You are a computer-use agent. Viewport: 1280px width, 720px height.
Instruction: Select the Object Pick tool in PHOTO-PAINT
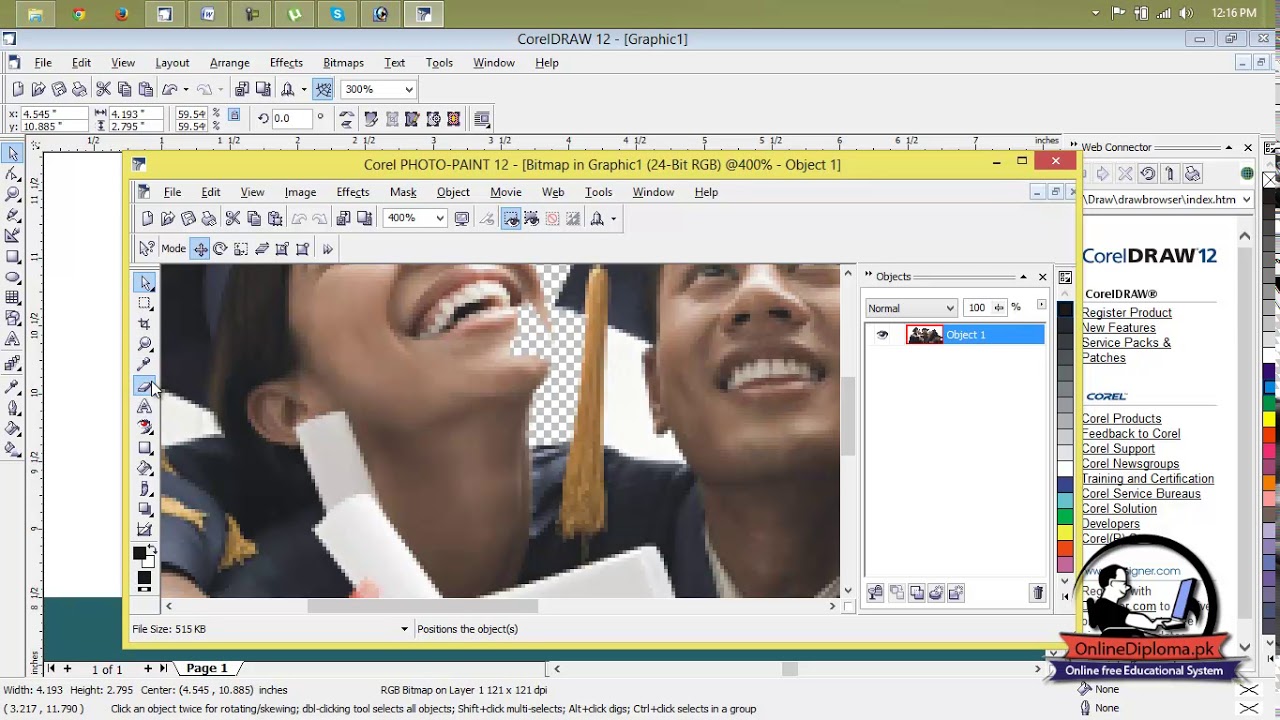145,283
